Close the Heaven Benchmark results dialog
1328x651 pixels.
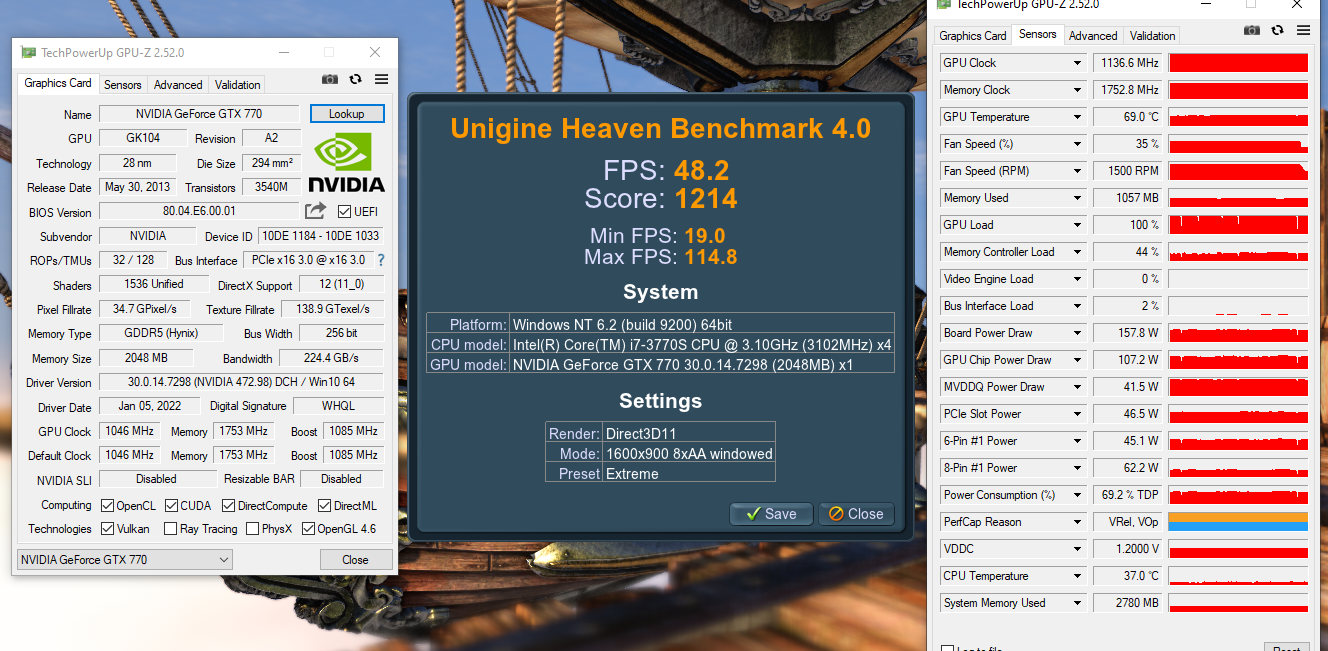[x=855, y=514]
